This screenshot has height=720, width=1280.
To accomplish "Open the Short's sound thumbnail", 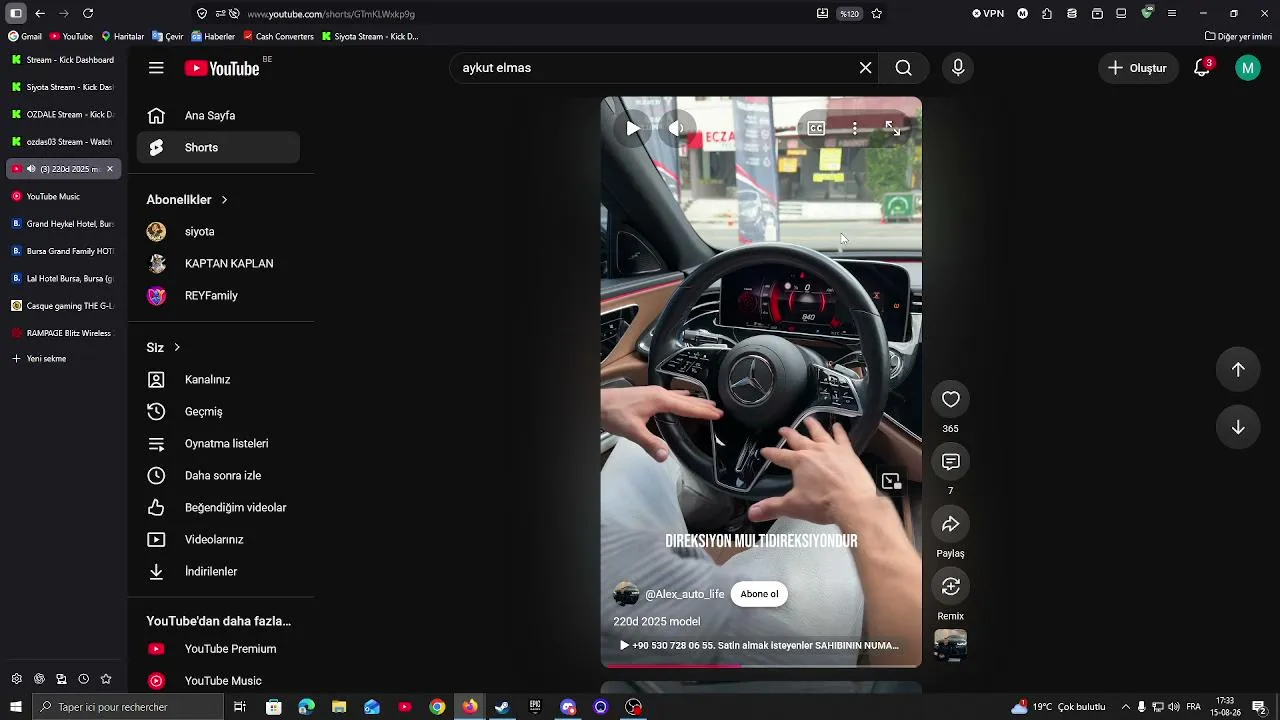I will point(951,646).
